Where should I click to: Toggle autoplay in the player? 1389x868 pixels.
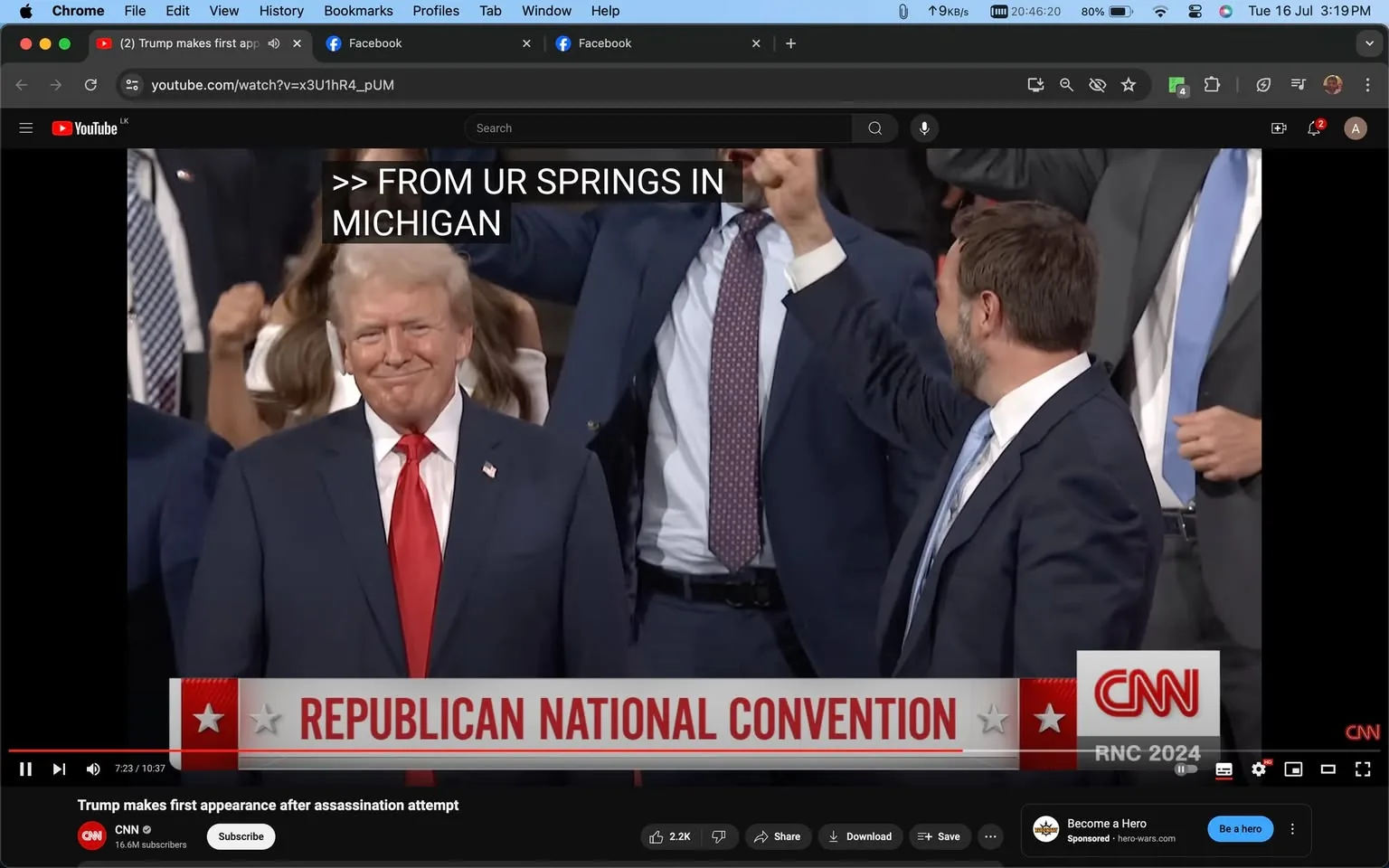coord(1185,769)
